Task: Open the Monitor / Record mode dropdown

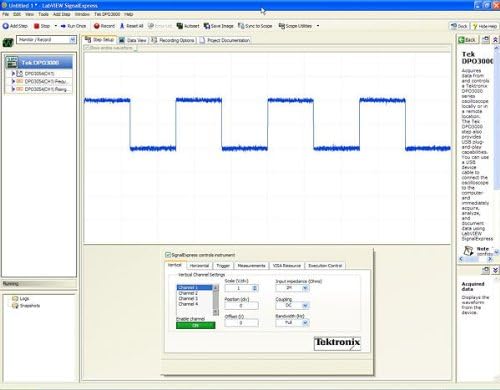Action: 72,40
